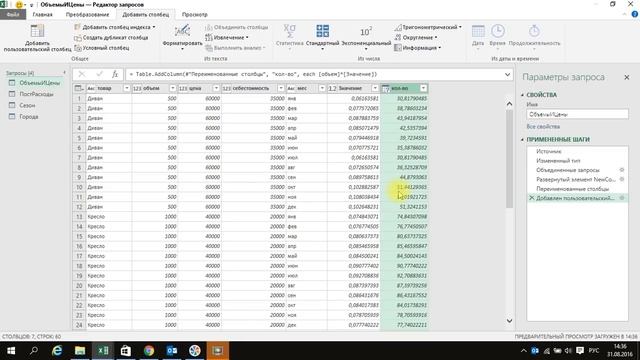Click the Date icon
The width and height of the screenshot is (640, 360).
478,31
